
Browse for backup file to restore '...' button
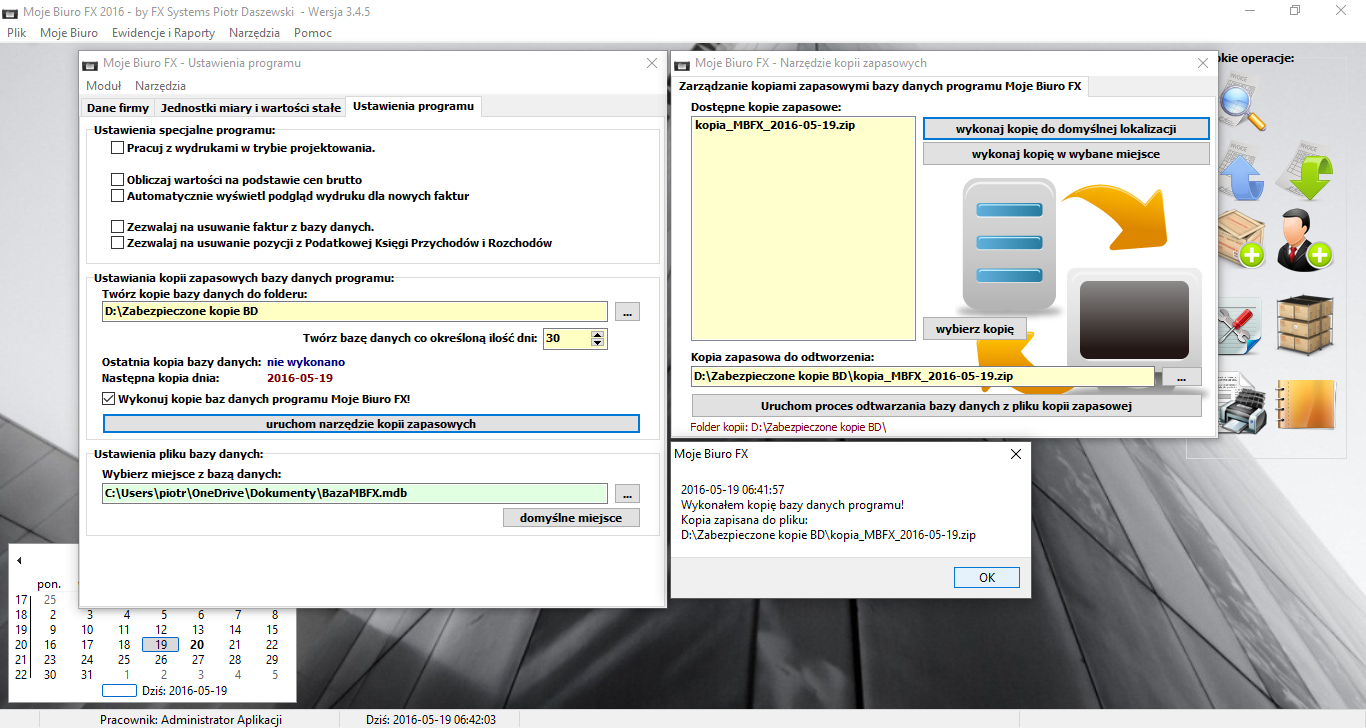pyautogui.click(x=1182, y=377)
